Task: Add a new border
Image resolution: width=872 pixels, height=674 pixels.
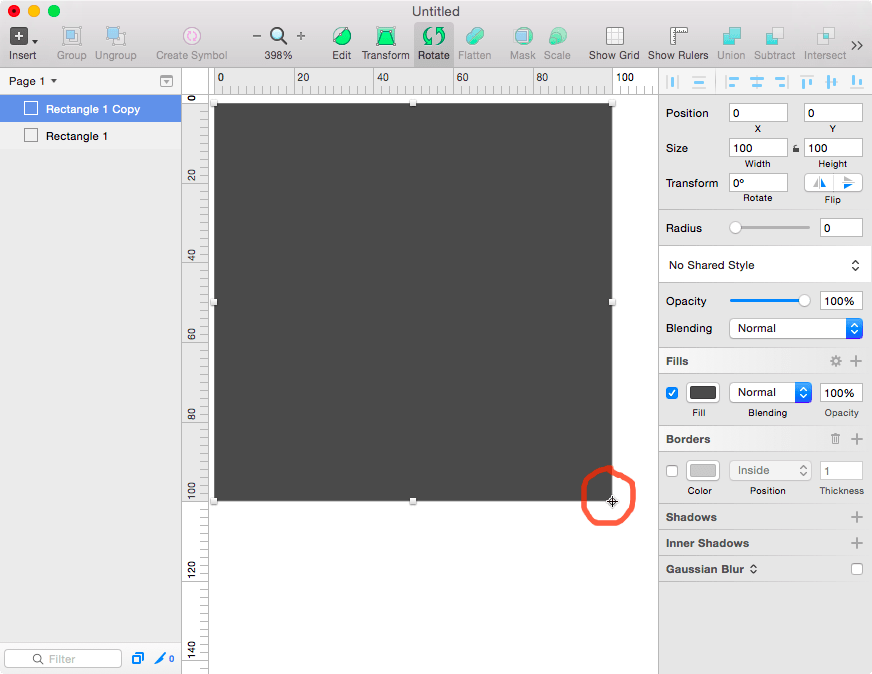Action: click(x=856, y=439)
